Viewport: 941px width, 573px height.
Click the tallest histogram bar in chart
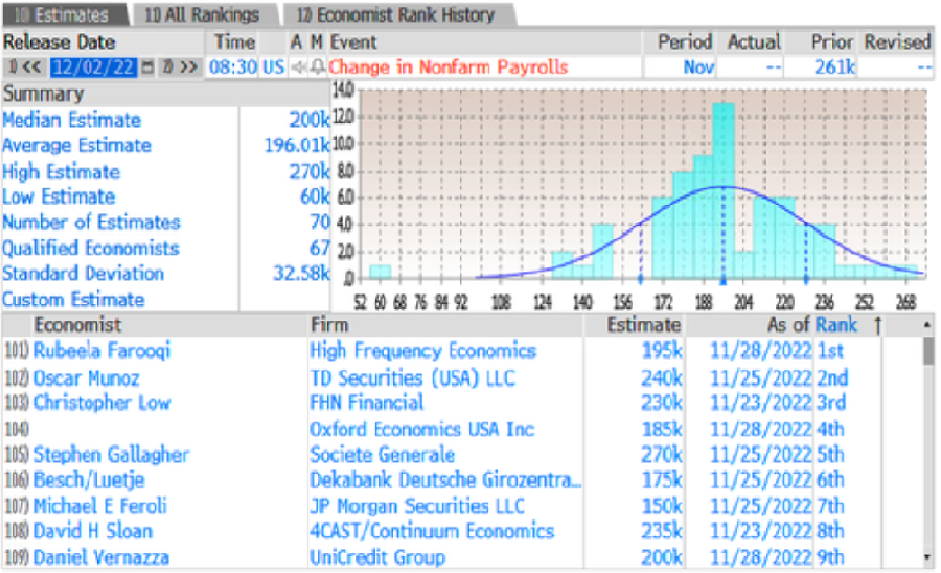click(724, 190)
